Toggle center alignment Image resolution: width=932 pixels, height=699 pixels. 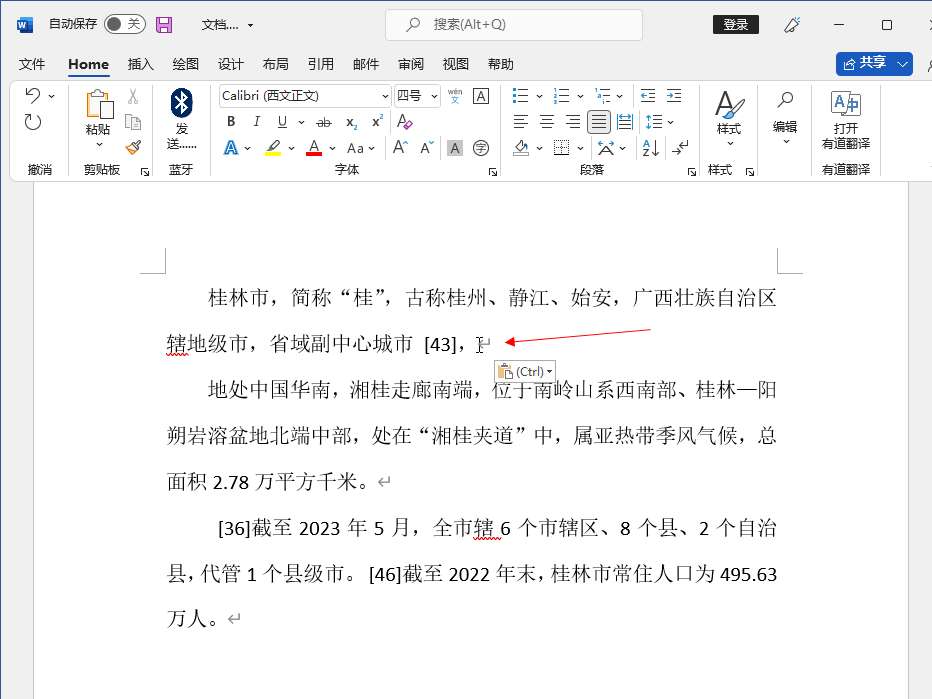tap(547, 122)
